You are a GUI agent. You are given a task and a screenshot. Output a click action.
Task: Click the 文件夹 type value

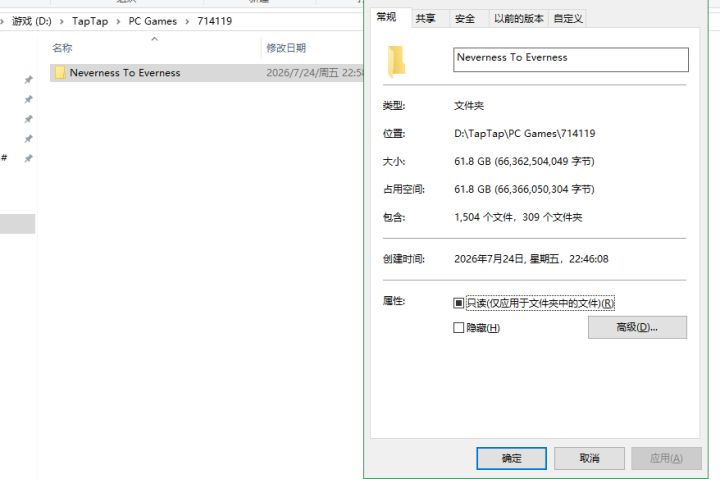[469, 106]
